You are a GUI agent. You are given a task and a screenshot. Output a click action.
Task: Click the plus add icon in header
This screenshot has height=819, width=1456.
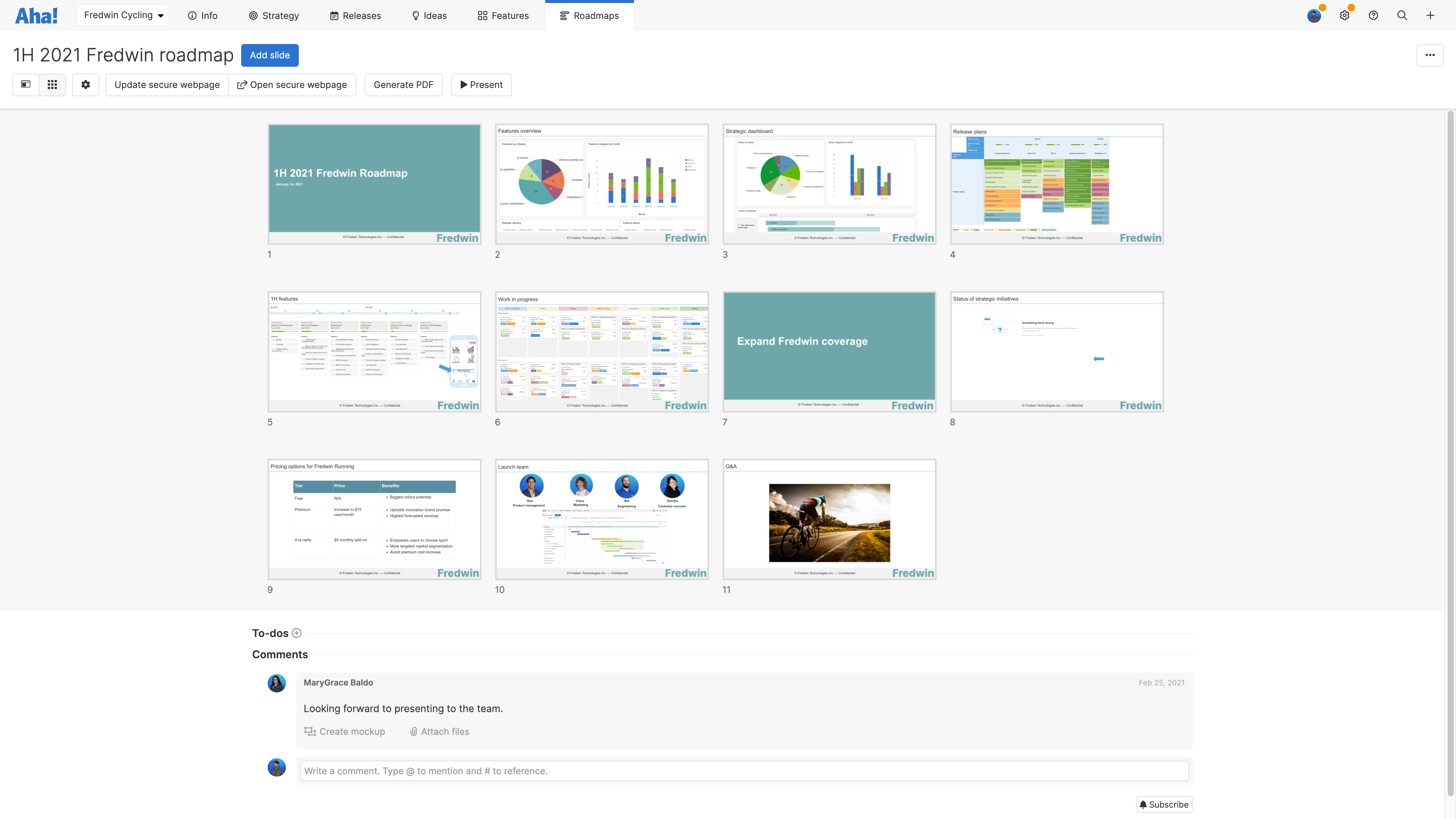1430,15
